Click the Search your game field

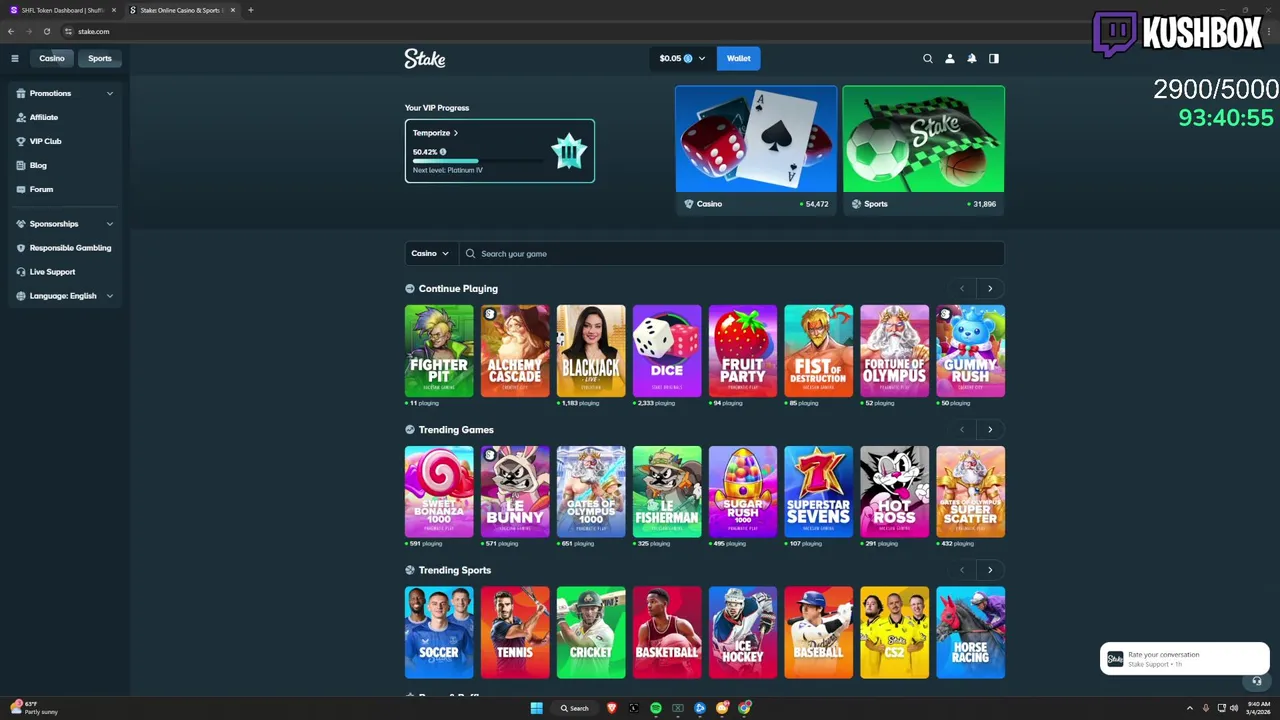tap(732, 253)
